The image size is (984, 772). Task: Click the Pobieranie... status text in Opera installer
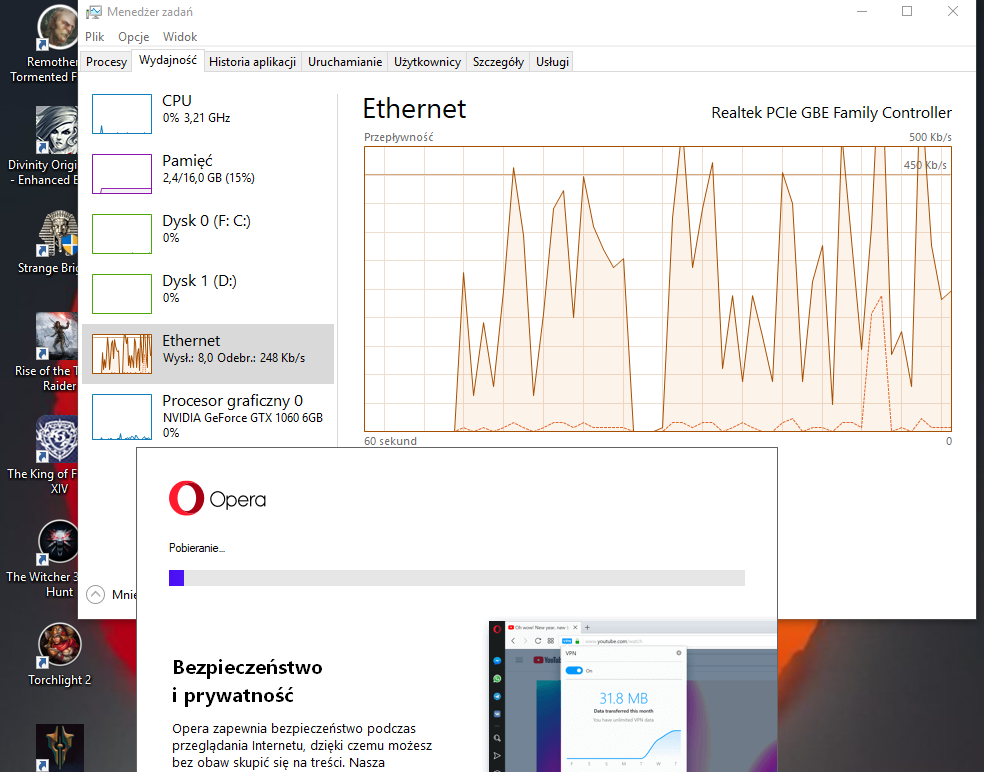click(196, 548)
